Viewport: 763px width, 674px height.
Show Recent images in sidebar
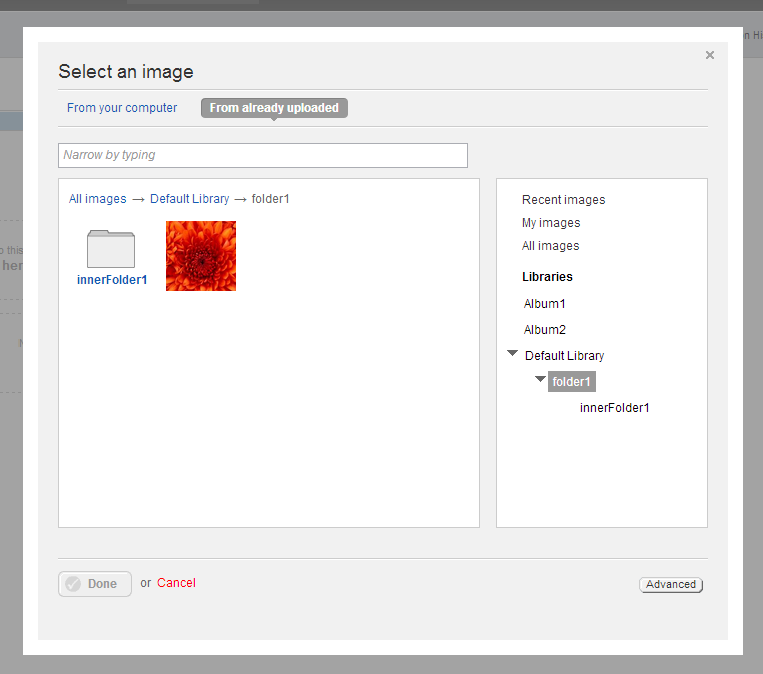pyautogui.click(x=563, y=200)
